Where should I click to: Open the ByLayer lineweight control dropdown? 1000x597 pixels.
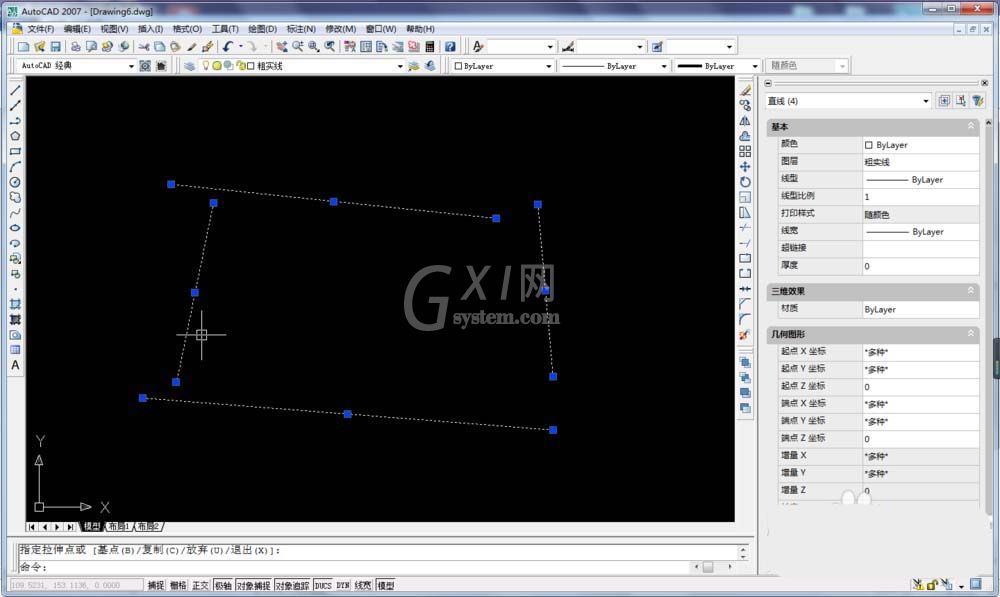pyautogui.click(x=755, y=66)
